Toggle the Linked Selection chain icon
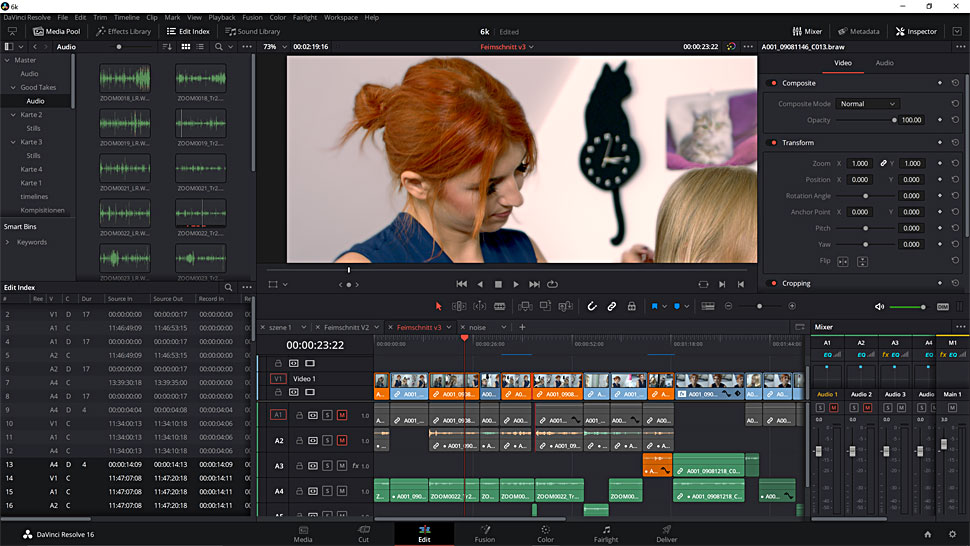Image resolution: width=970 pixels, height=546 pixels. (611, 306)
